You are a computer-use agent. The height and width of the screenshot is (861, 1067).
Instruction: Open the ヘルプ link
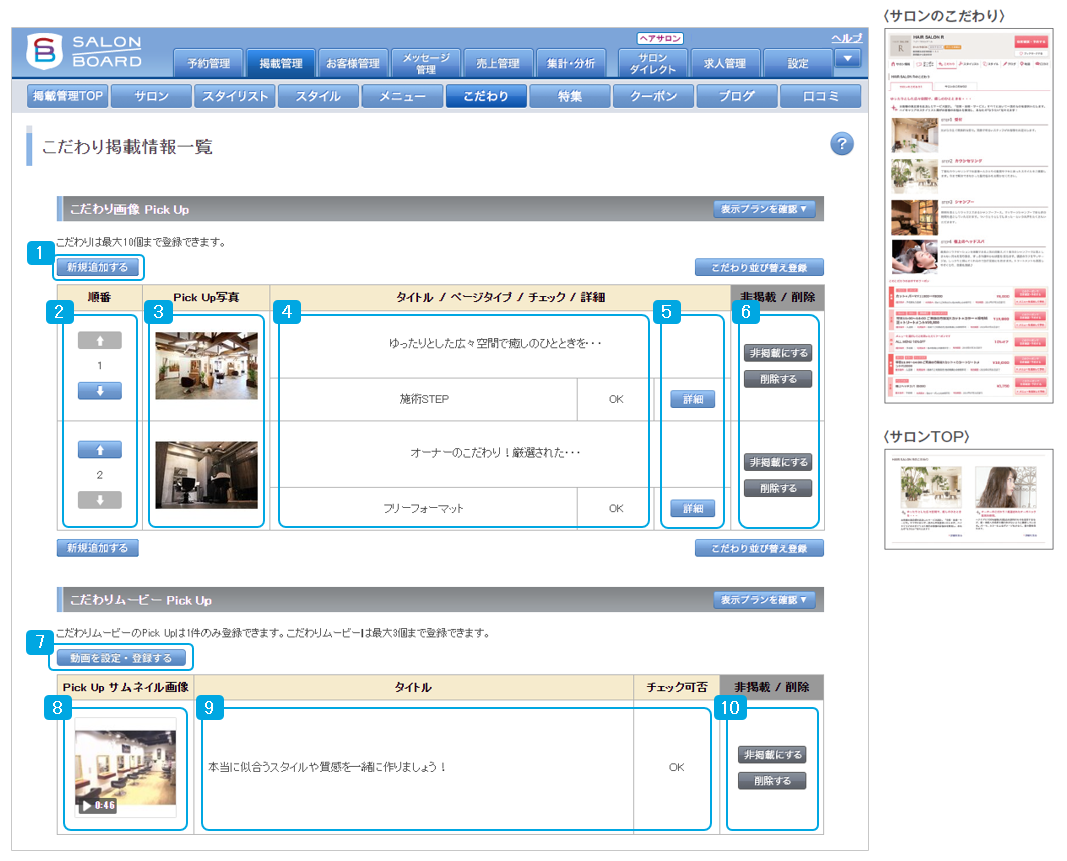tap(845, 38)
